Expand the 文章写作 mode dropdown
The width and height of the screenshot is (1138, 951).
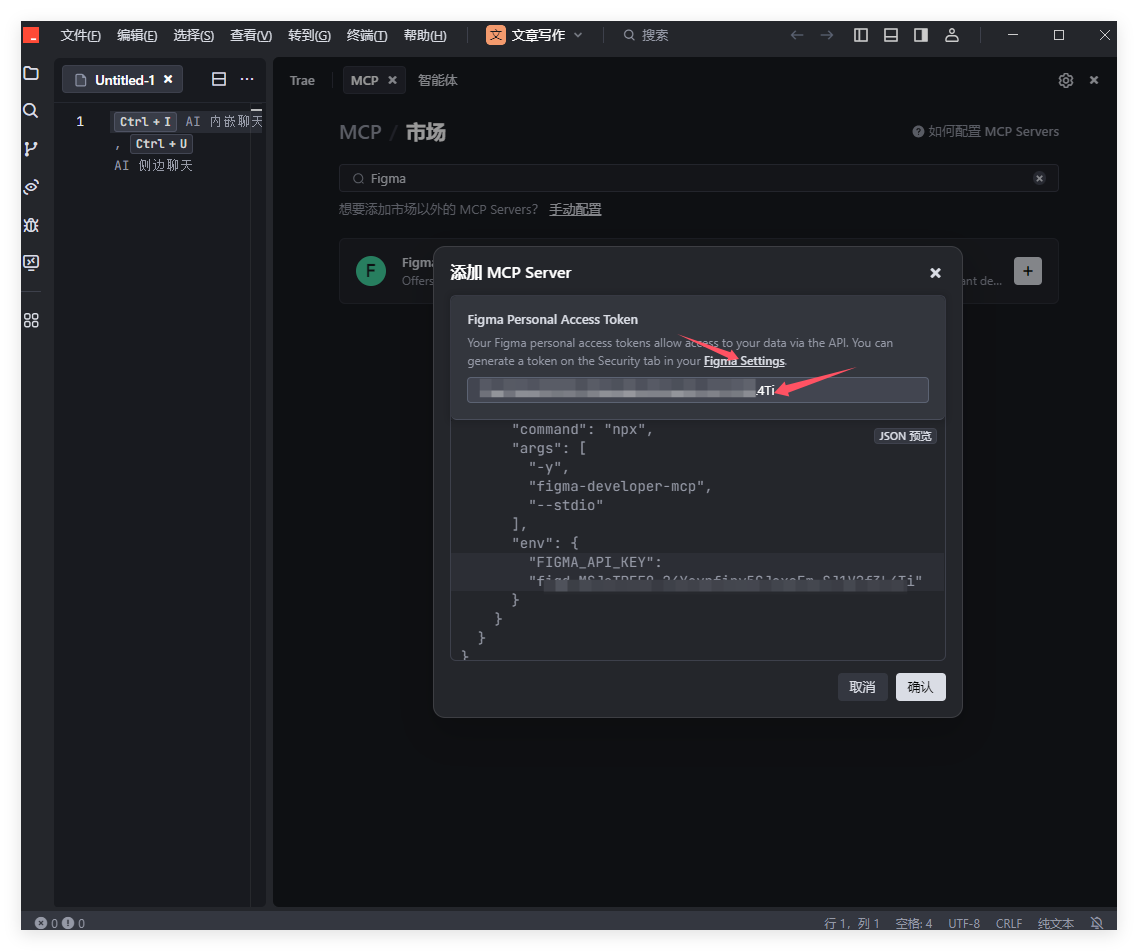click(578, 35)
